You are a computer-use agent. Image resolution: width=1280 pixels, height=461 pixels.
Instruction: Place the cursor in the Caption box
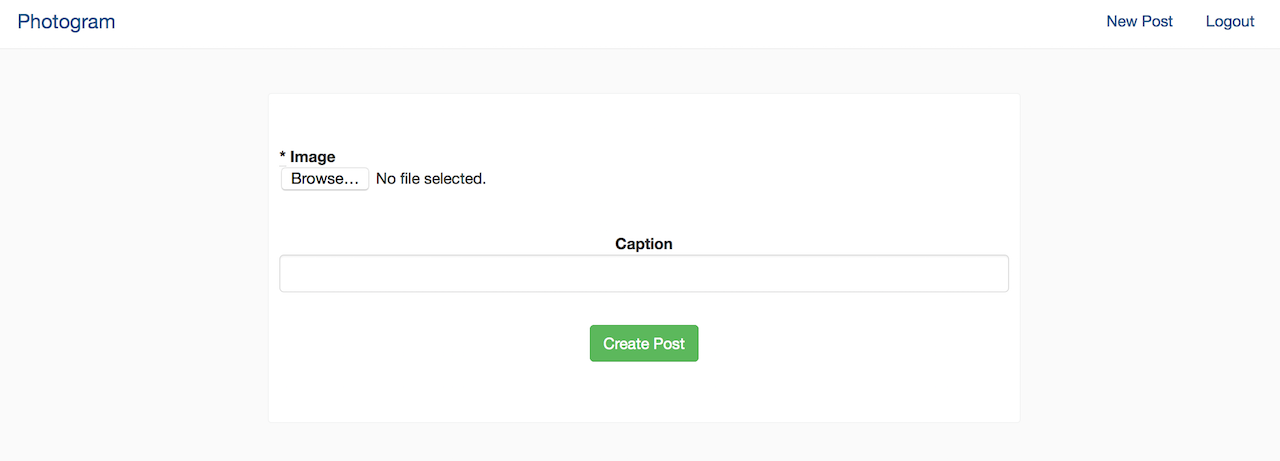[x=644, y=274]
